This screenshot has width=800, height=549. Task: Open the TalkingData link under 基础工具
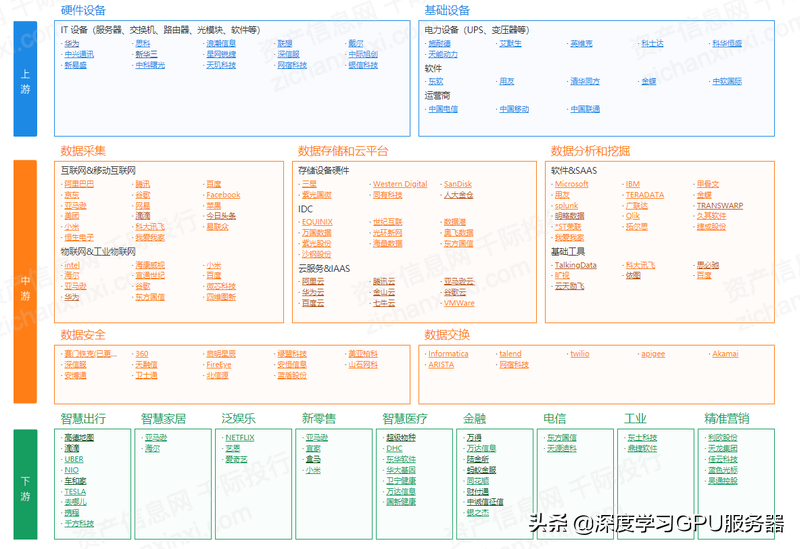576,265
